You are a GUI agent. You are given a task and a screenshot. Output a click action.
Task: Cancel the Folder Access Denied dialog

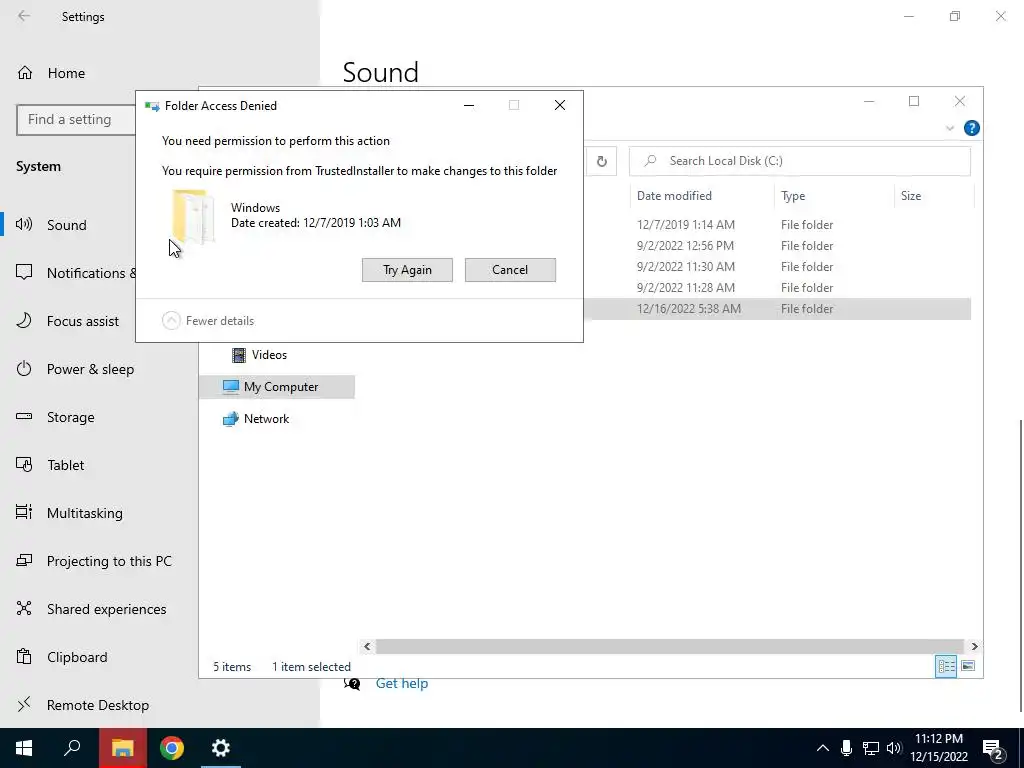pos(510,270)
